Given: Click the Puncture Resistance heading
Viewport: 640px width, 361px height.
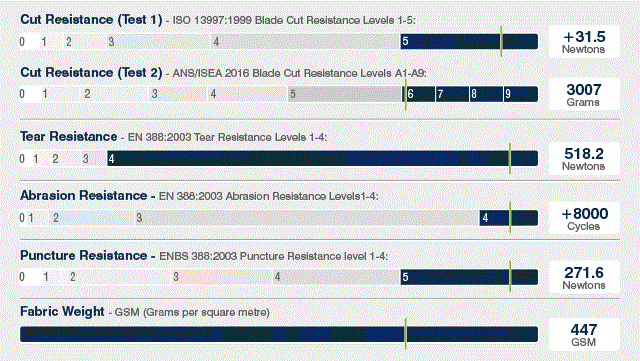Looking at the screenshot, I should (84, 256).
